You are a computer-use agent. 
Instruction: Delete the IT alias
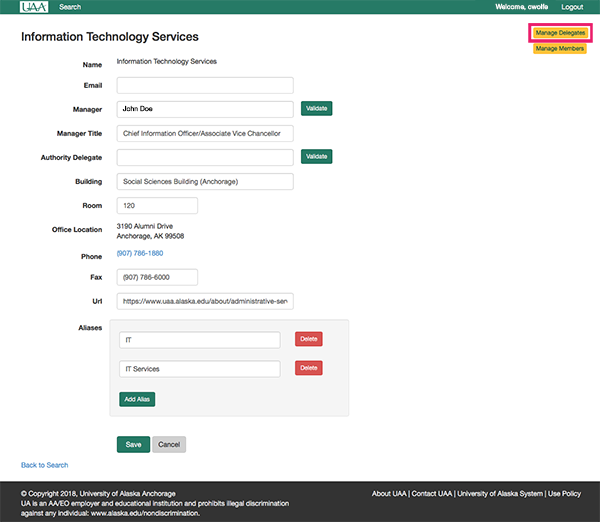click(x=309, y=340)
